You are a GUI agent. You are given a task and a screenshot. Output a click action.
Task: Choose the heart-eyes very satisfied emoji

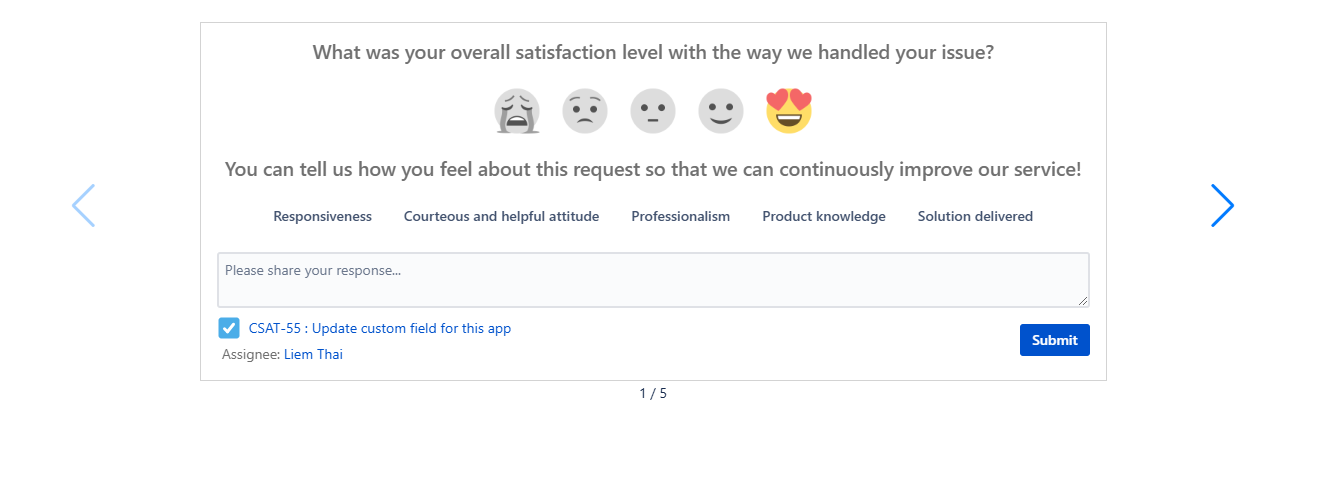tap(789, 111)
